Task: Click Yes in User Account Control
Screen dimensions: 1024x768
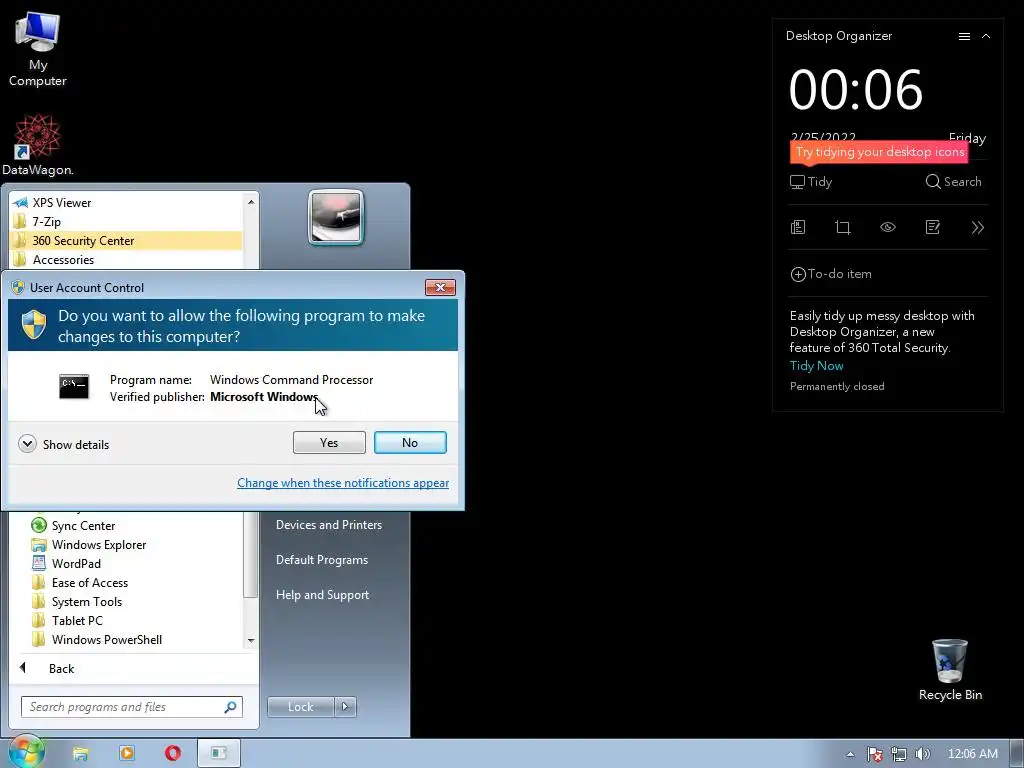Action: pos(329,443)
